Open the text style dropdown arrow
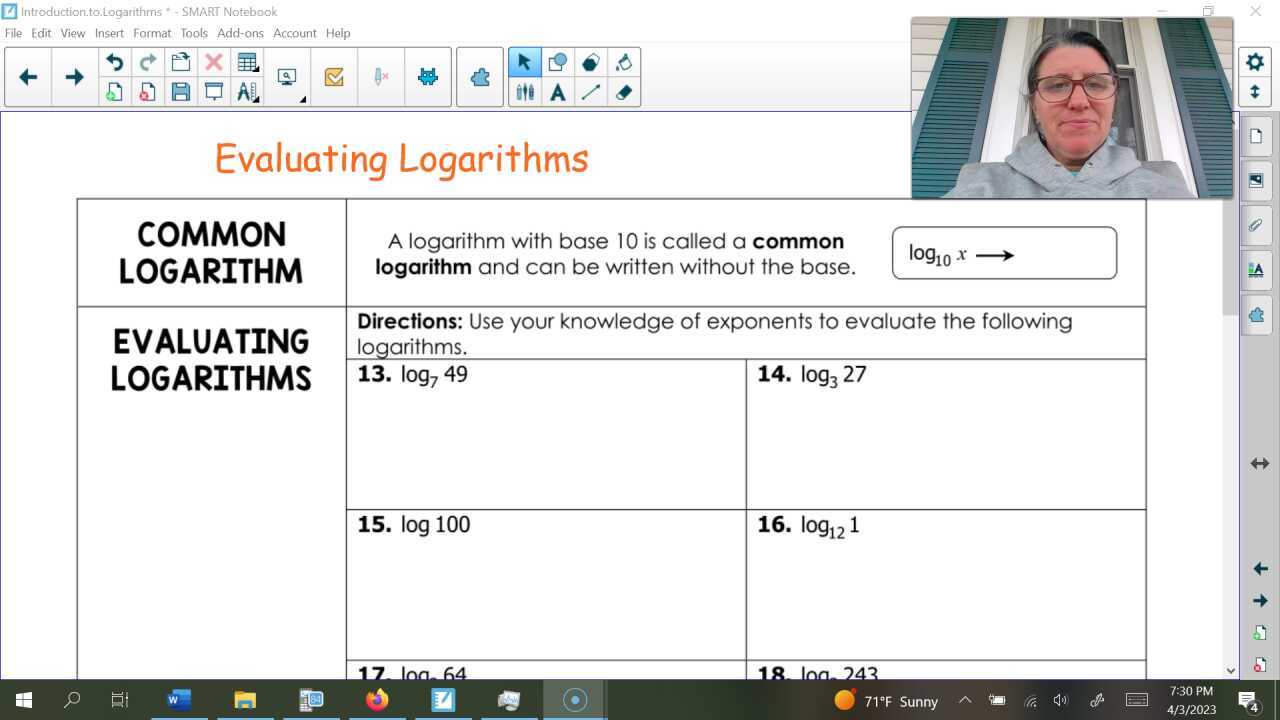Viewport: 1280px width, 720px height. [256, 100]
